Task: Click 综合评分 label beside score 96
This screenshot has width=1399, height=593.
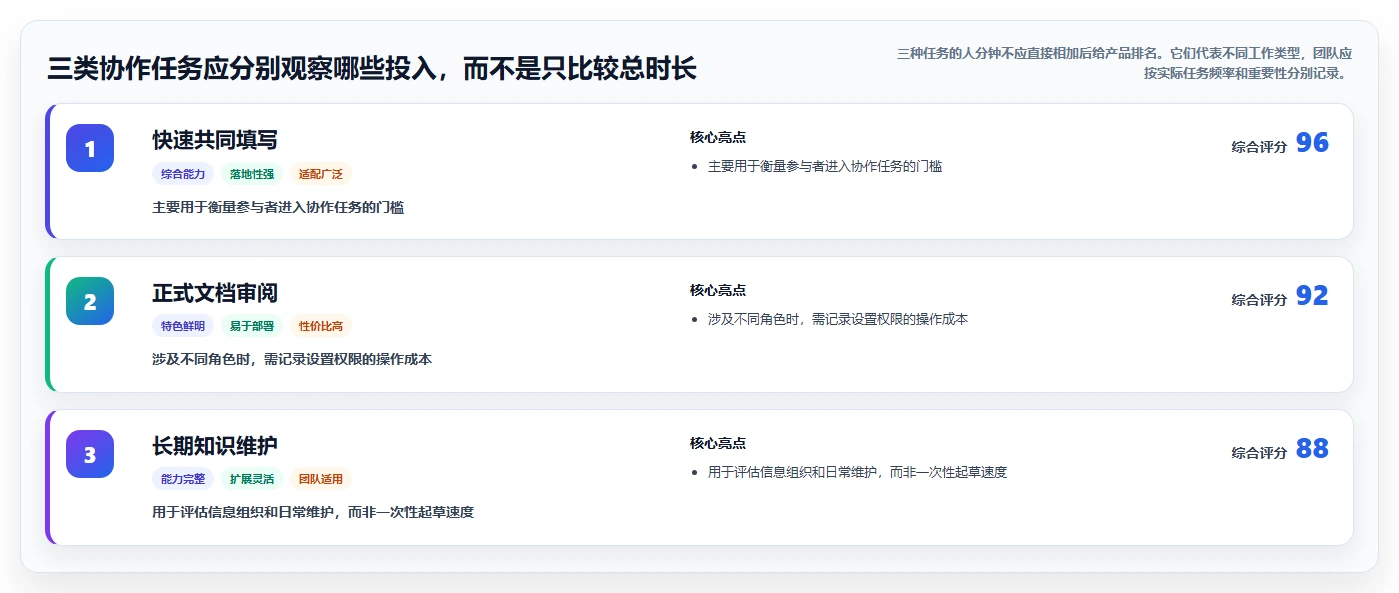Action: [x=1259, y=147]
